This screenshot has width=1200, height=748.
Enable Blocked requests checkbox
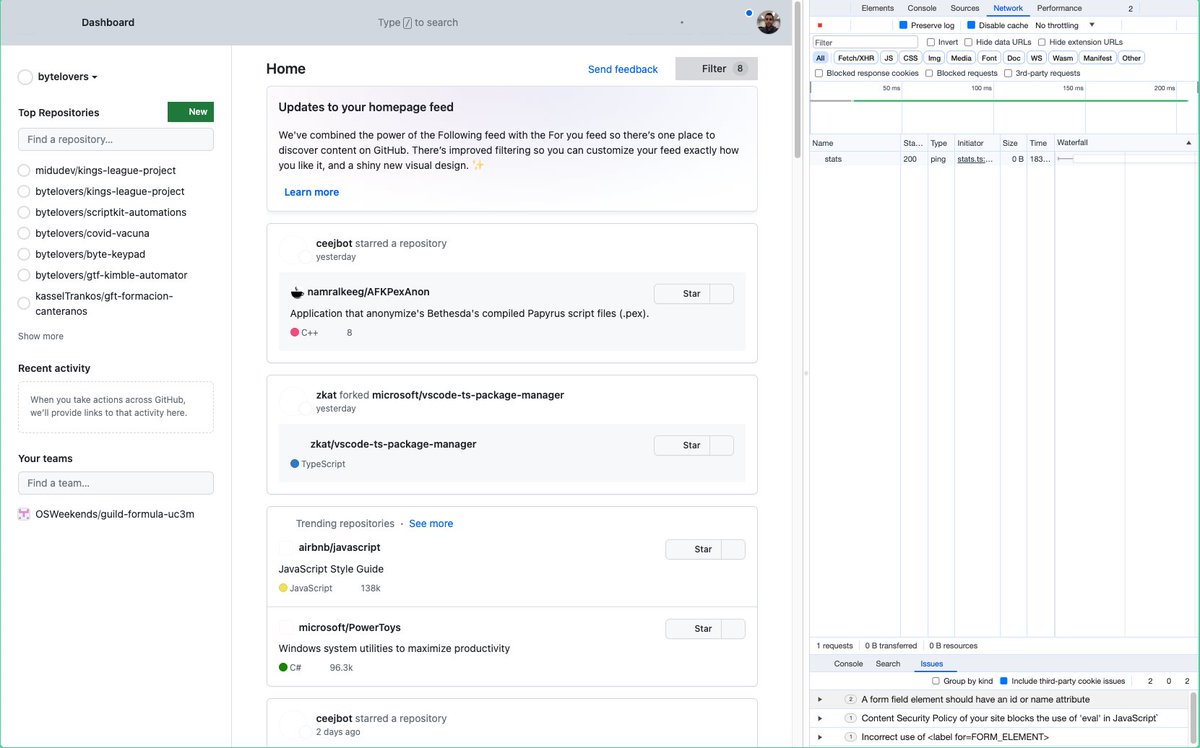[930, 73]
